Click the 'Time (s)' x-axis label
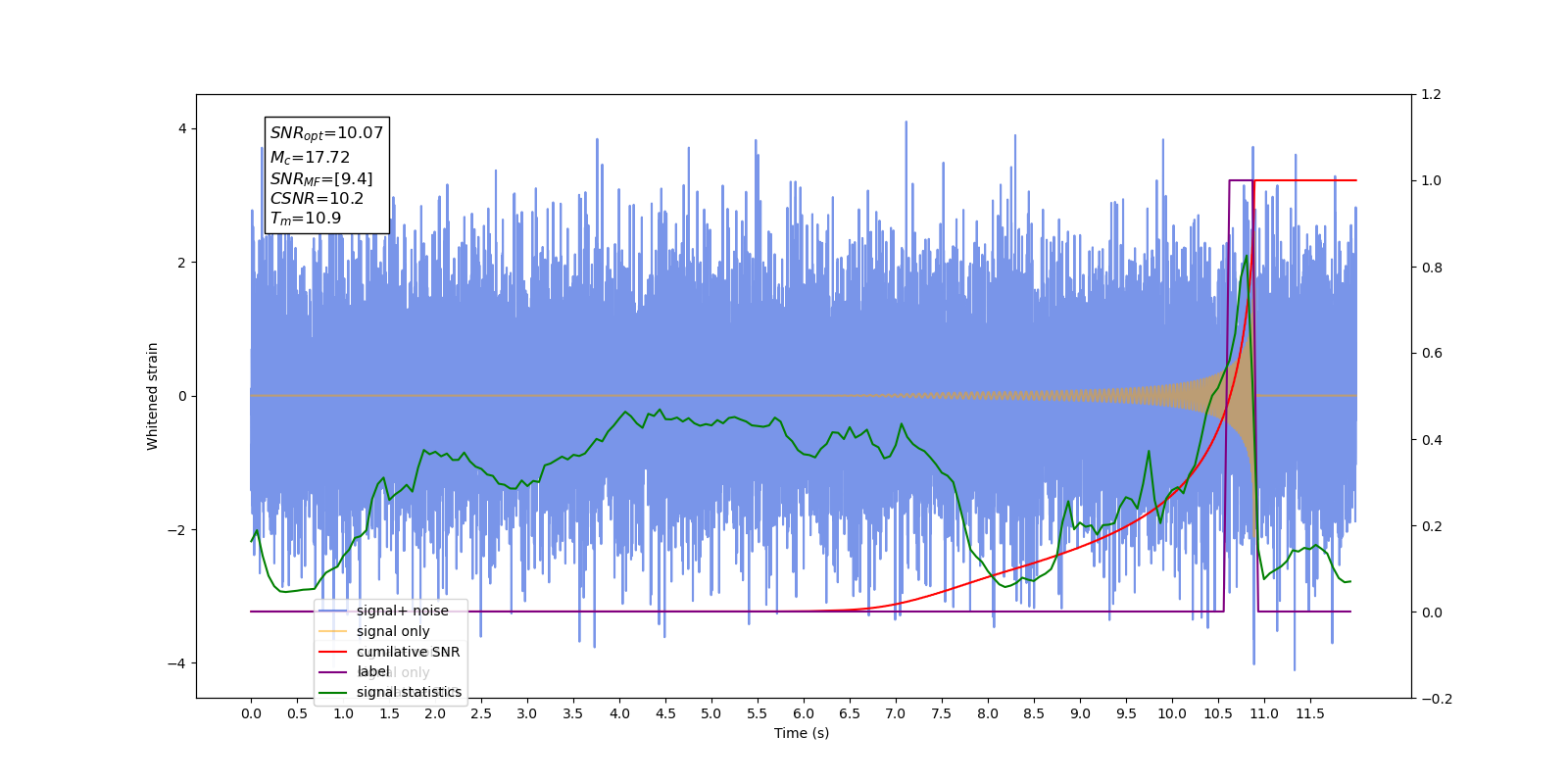Screen dimensions: 1568x784 (x=802, y=733)
